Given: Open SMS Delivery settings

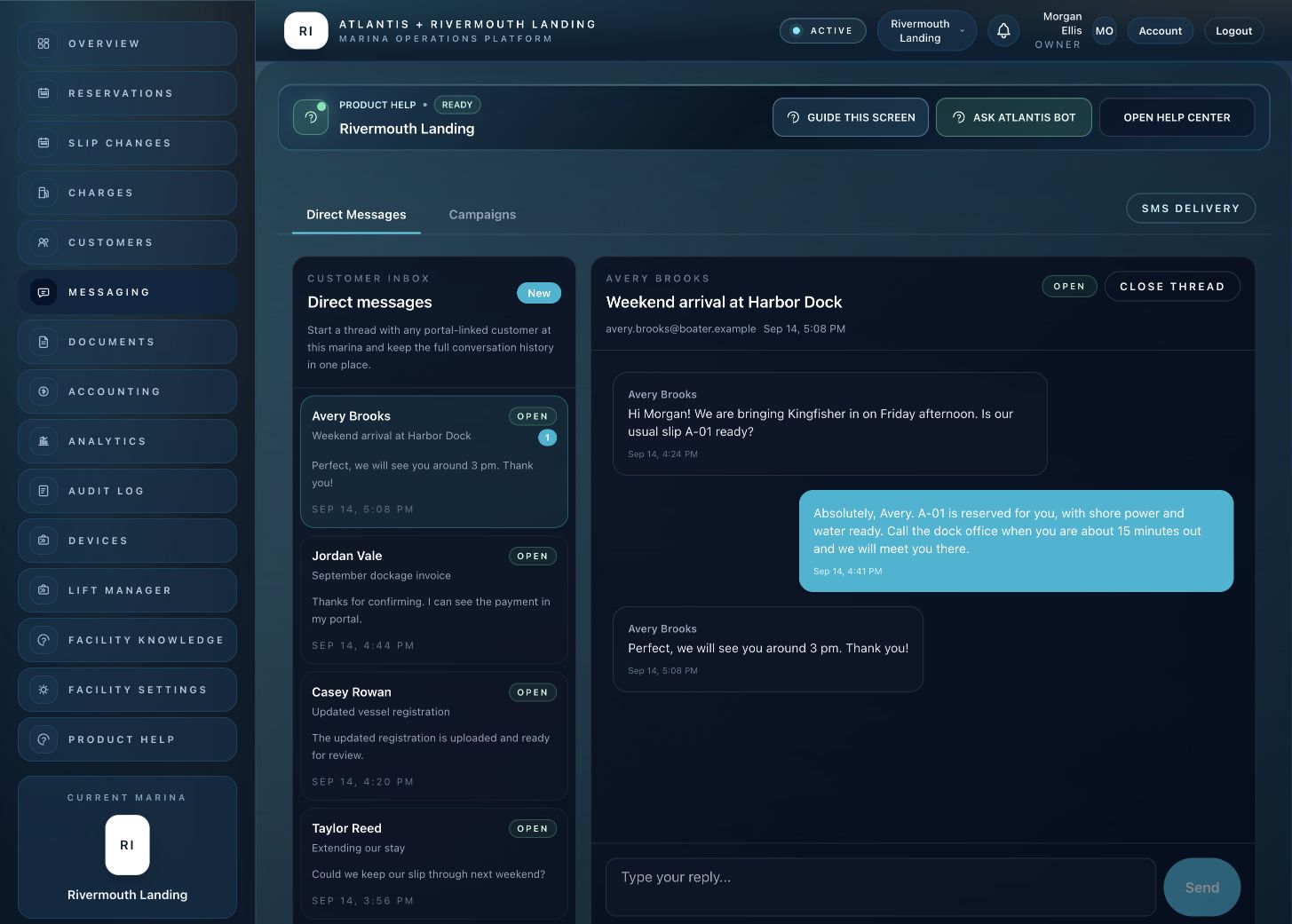Looking at the screenshot, I should (x=1191, y=209).
